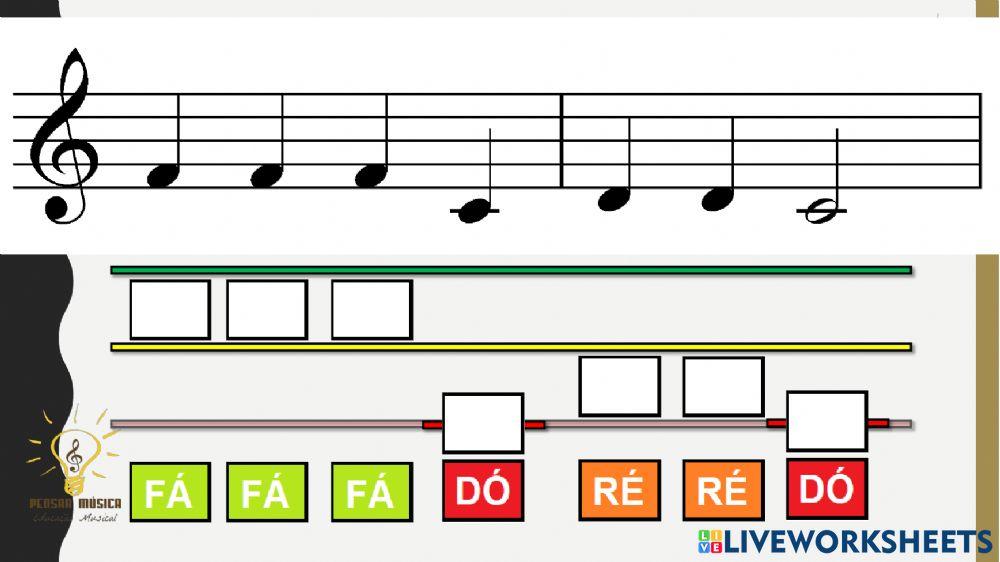
Task: Click the first quarter note on the staff
Action: click(x=163, y=175)
